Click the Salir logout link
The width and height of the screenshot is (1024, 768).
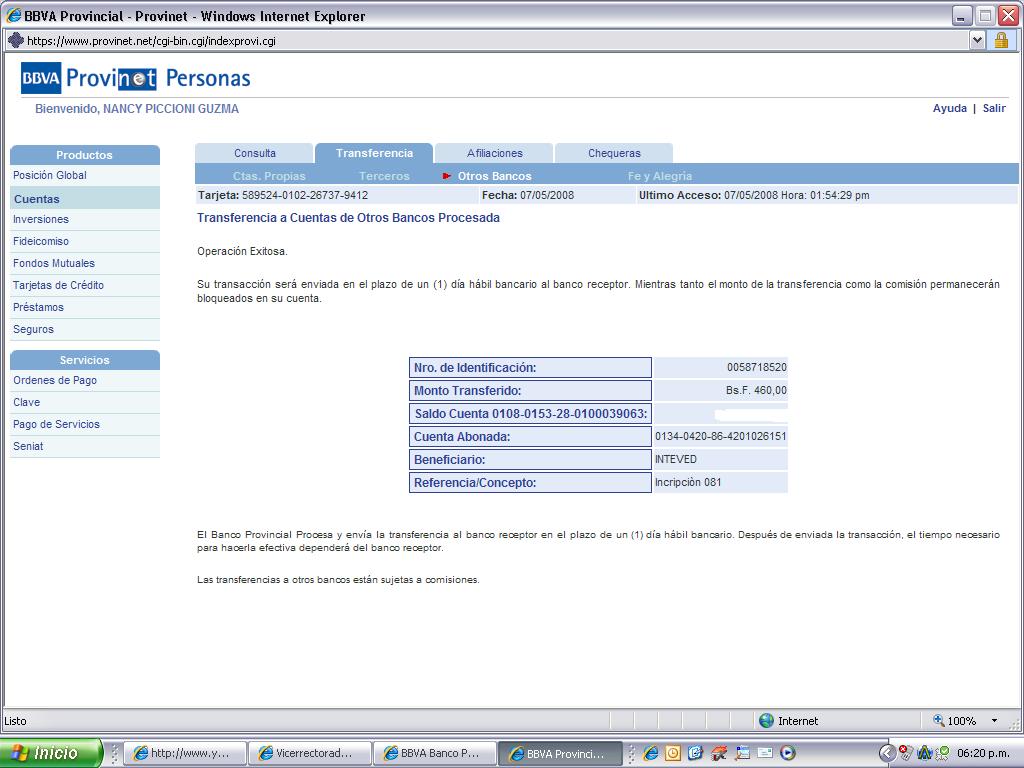click(994, 108)
